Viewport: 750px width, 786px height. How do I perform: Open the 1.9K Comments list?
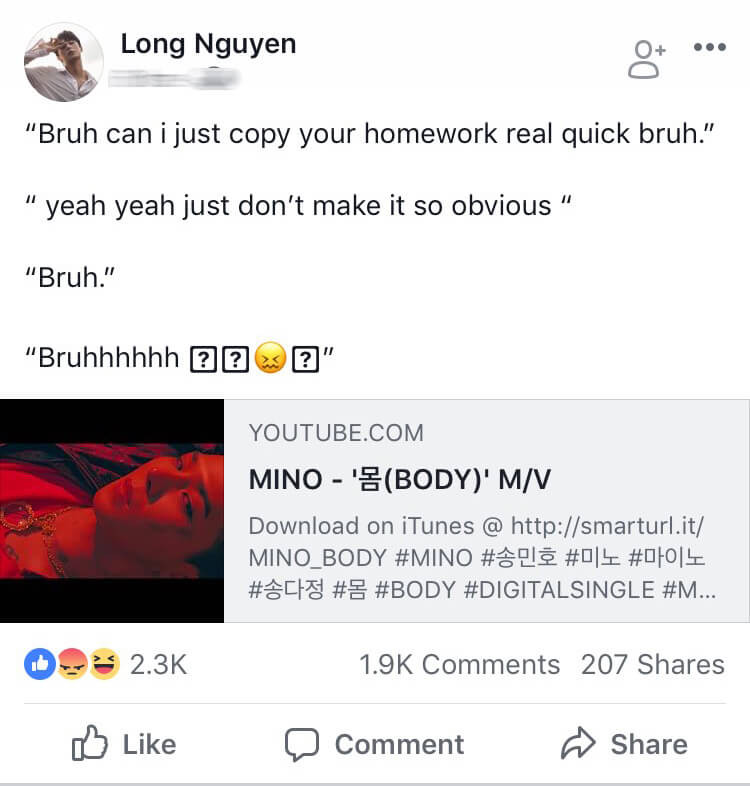[x=459, y=665]
